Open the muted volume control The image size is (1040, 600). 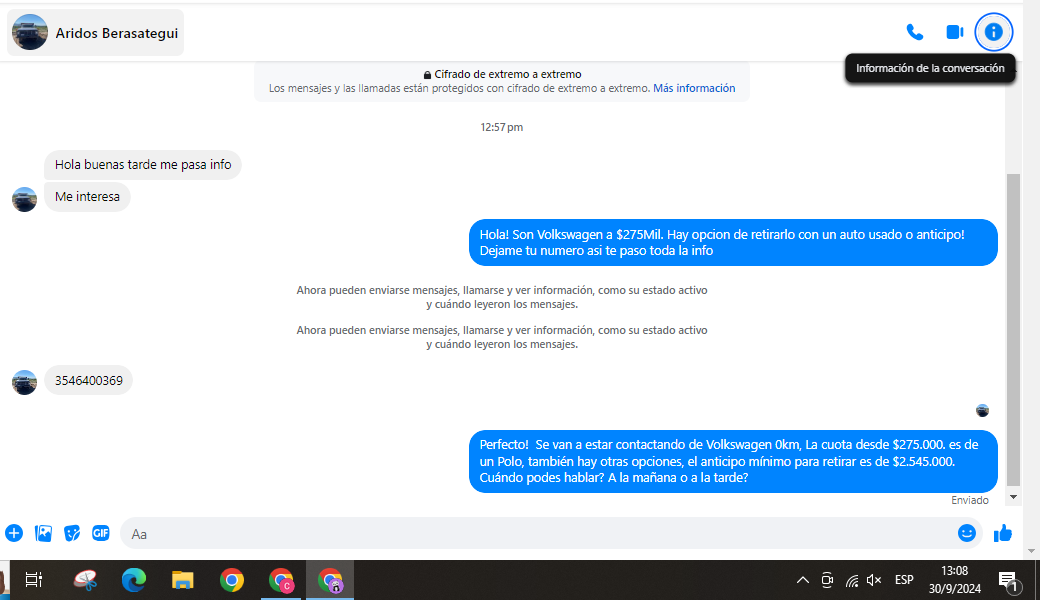[x=875, y=580]
